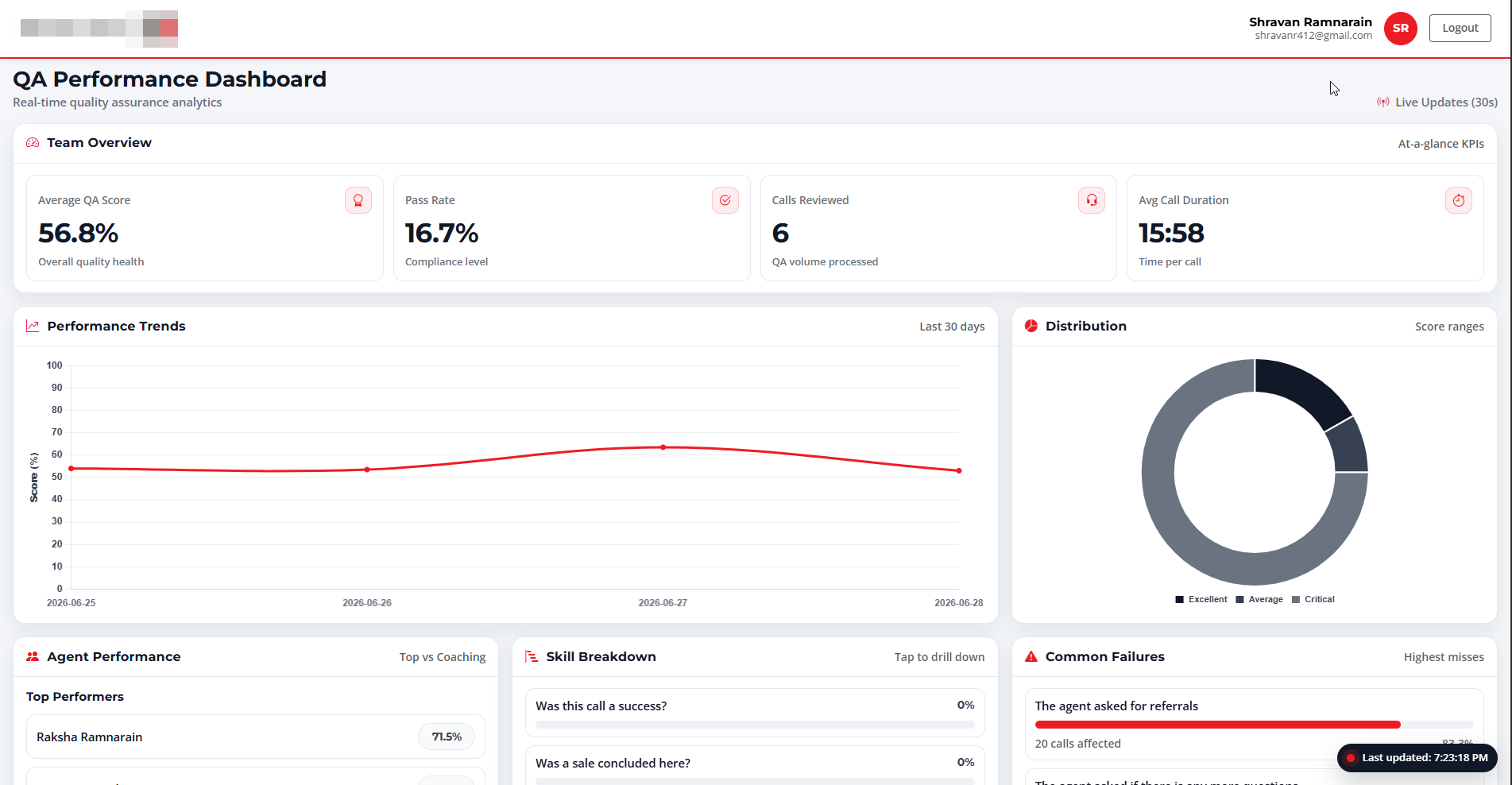Click the red dot in Last updated badge
The image size is (1512, 785).
click(1351, 758)
